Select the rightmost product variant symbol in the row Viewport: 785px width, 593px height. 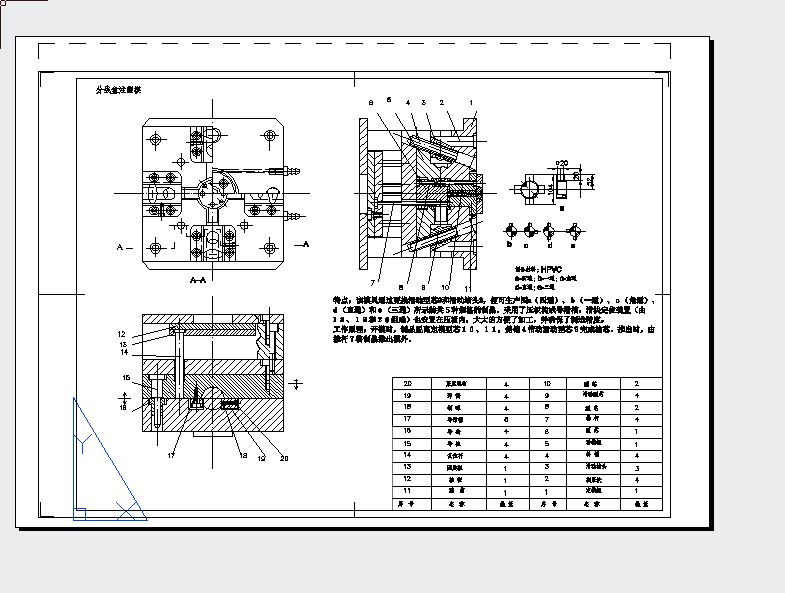572,230
